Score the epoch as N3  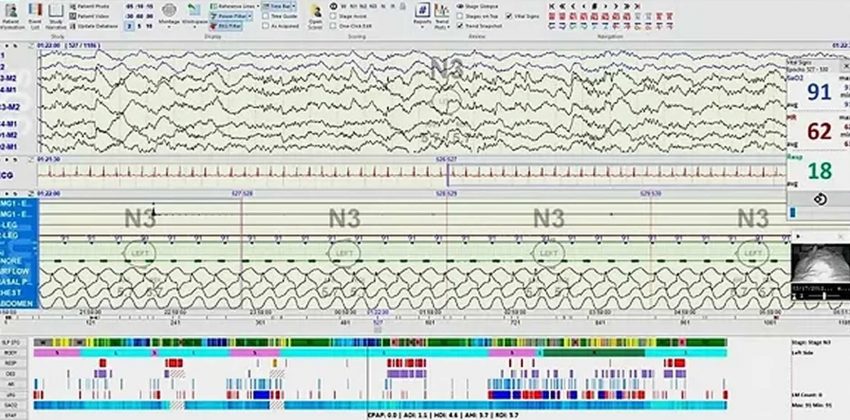click(373, 6)
